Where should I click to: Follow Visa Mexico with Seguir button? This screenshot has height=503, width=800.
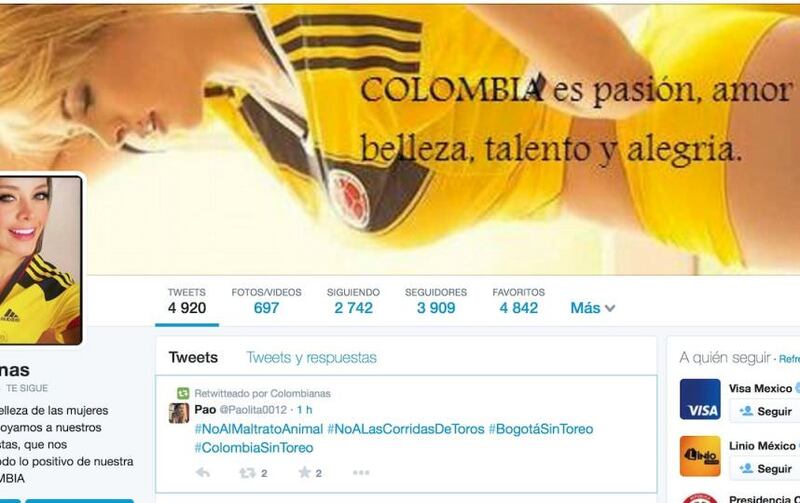click(765, 411)
